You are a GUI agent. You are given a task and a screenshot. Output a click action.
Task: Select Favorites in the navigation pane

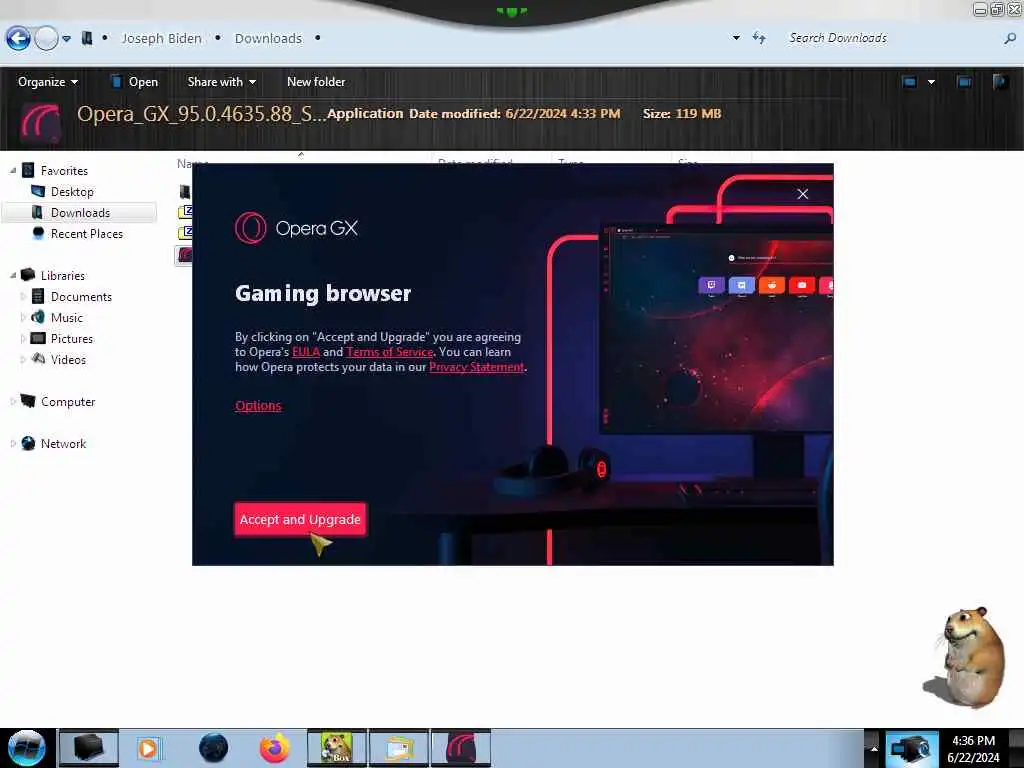[64, 170]
